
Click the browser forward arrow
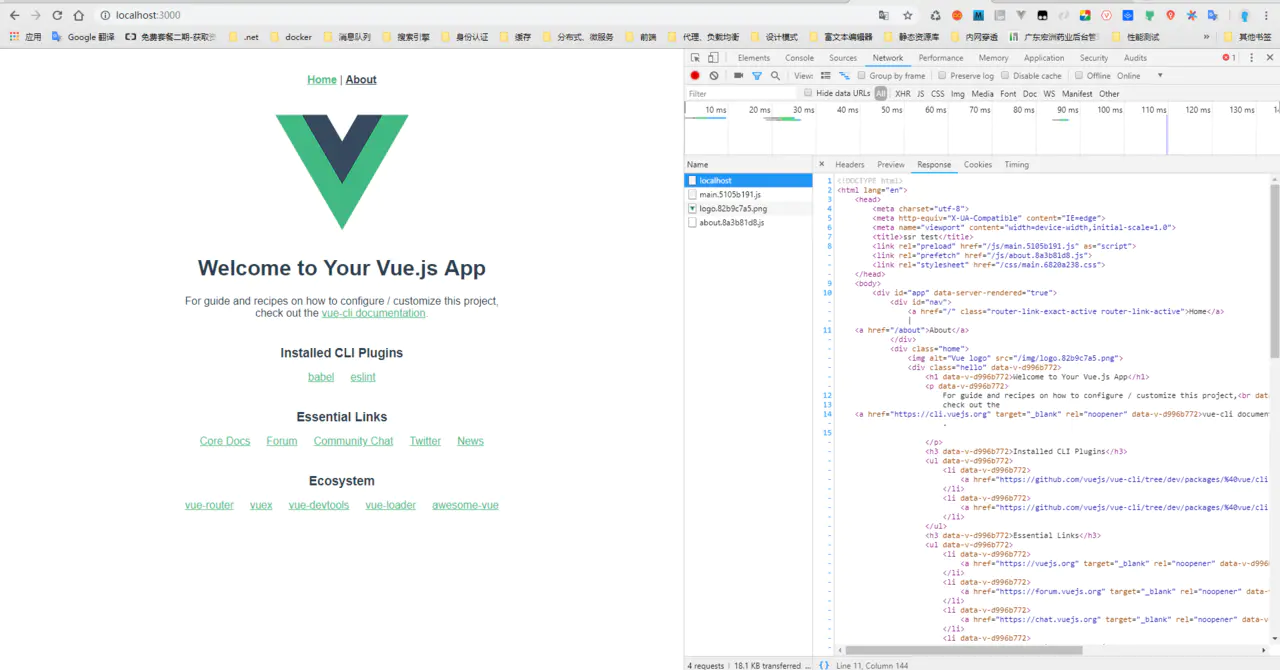click(36, 15)
